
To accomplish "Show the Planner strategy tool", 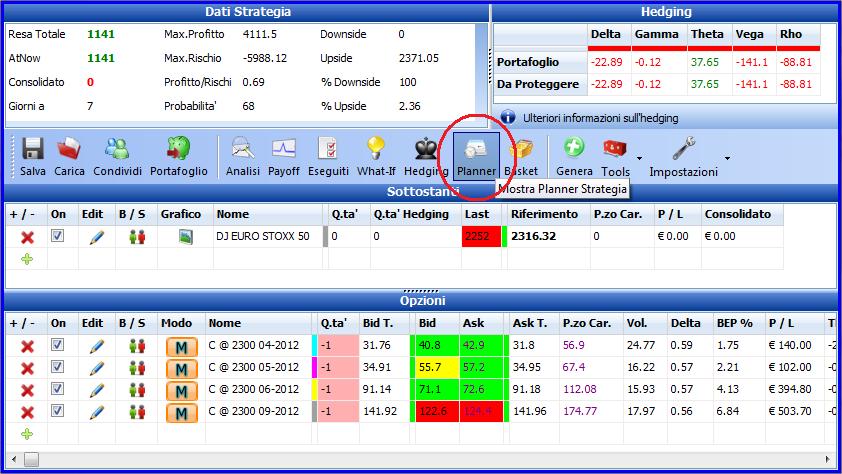I will click(x=476, y=156).
